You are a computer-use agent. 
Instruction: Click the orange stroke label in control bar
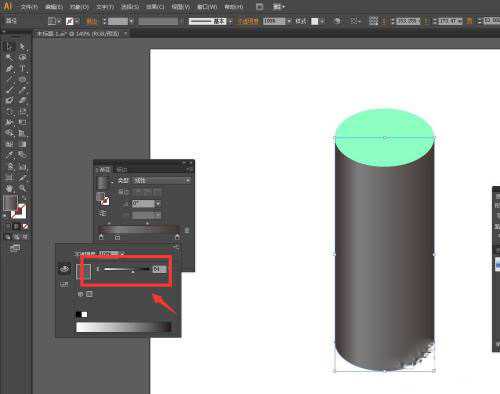[91, 21]
